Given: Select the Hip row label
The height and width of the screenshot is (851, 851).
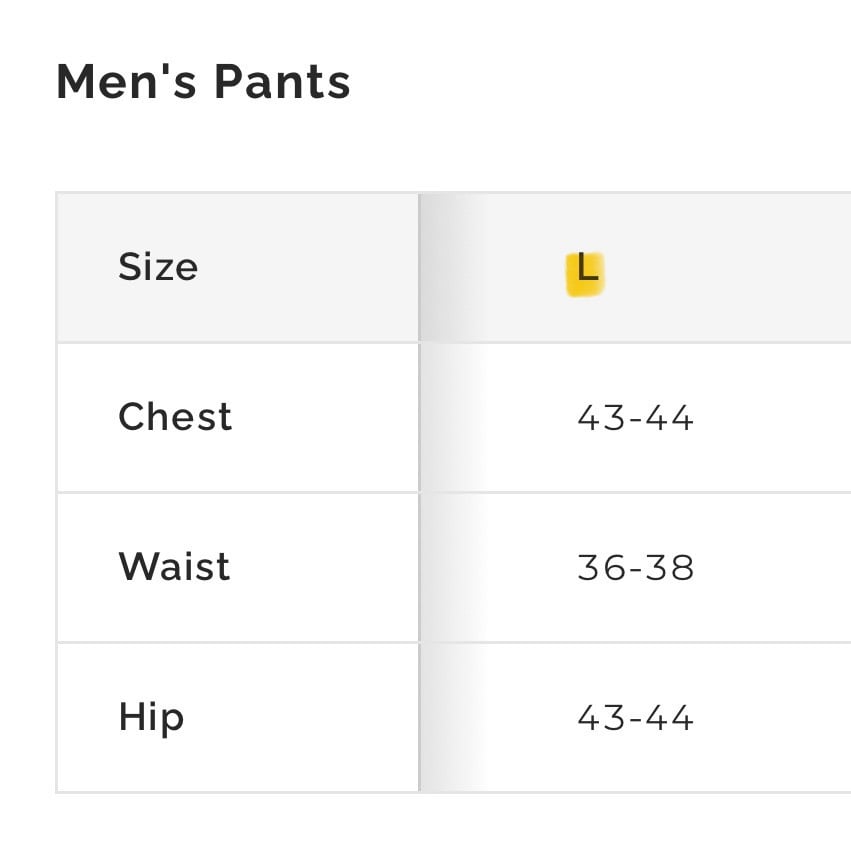Looking at the screenshot, I should tap(151, 717).
